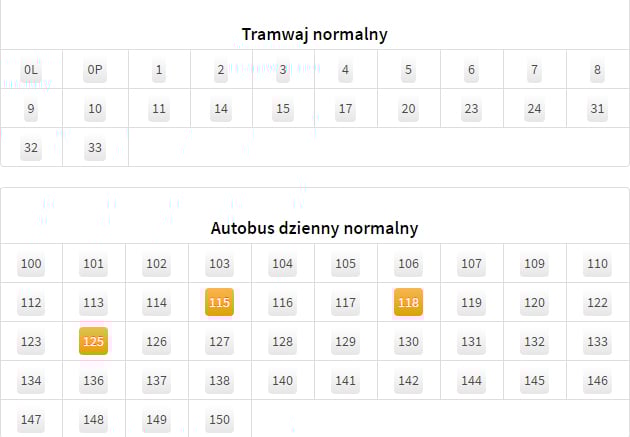The width and height of the screenshot is (630, 437).
Task: Open bus line 128 schedule
Action: pos(282,342)
